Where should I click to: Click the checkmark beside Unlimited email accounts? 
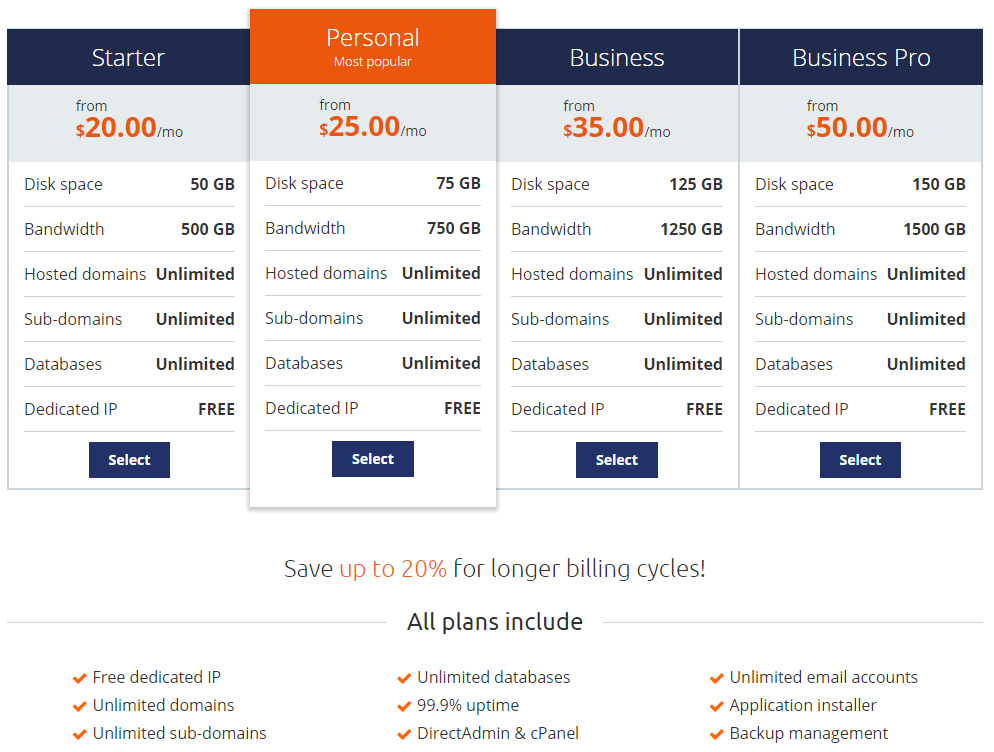pyautogui.click(x=716, y=677)
